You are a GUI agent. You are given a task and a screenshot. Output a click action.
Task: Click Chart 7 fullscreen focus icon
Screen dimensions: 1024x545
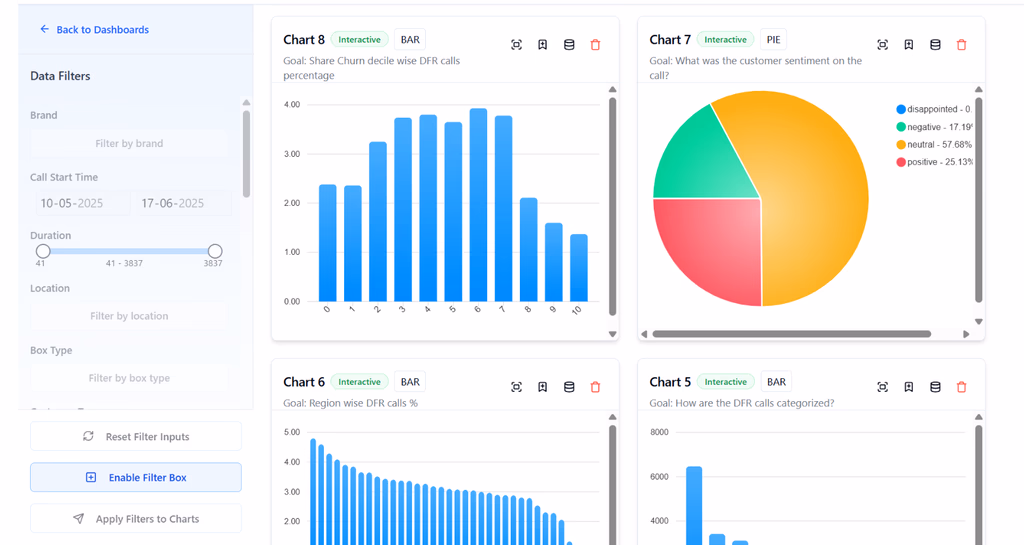(882, 45)
